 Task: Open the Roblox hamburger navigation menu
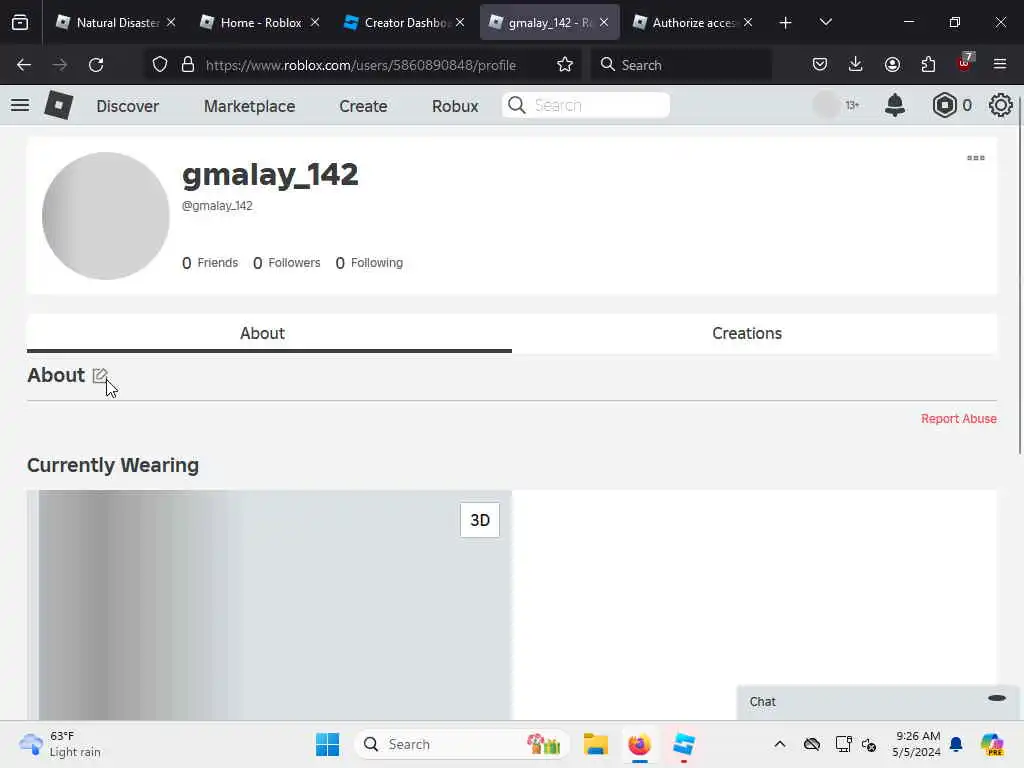[20, 105]
